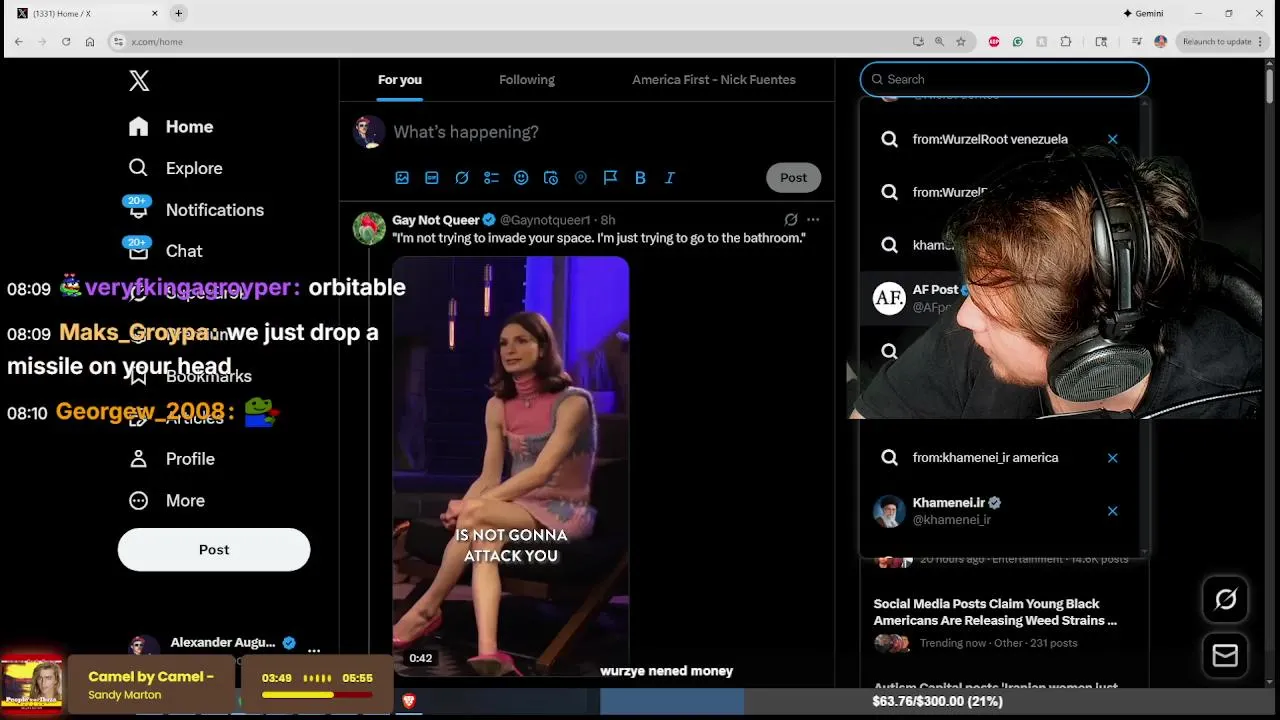Open the red ABP extension icon
Screen dimensions: 1280x720
[994, 42]
